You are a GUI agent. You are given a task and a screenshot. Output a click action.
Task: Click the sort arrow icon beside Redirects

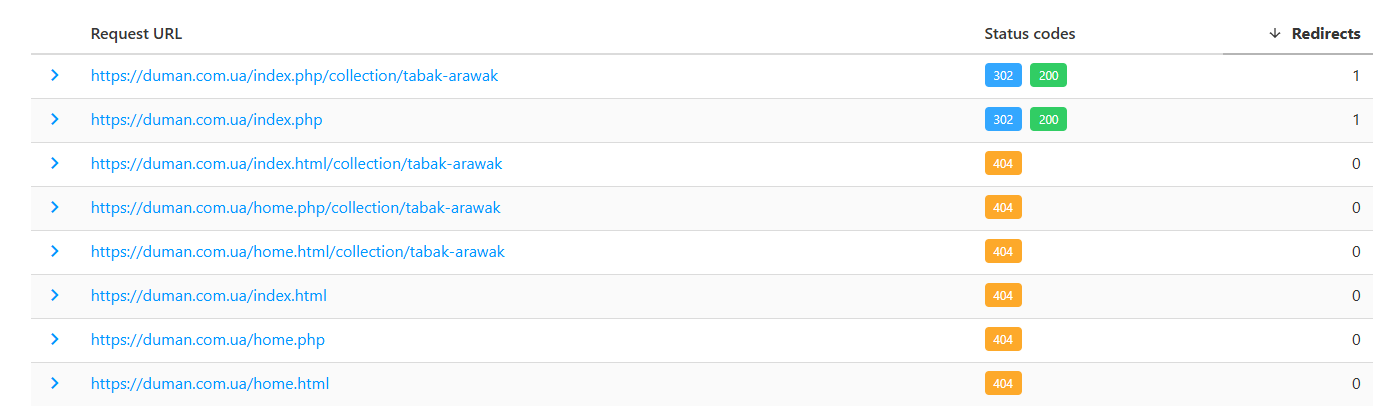1275,33
